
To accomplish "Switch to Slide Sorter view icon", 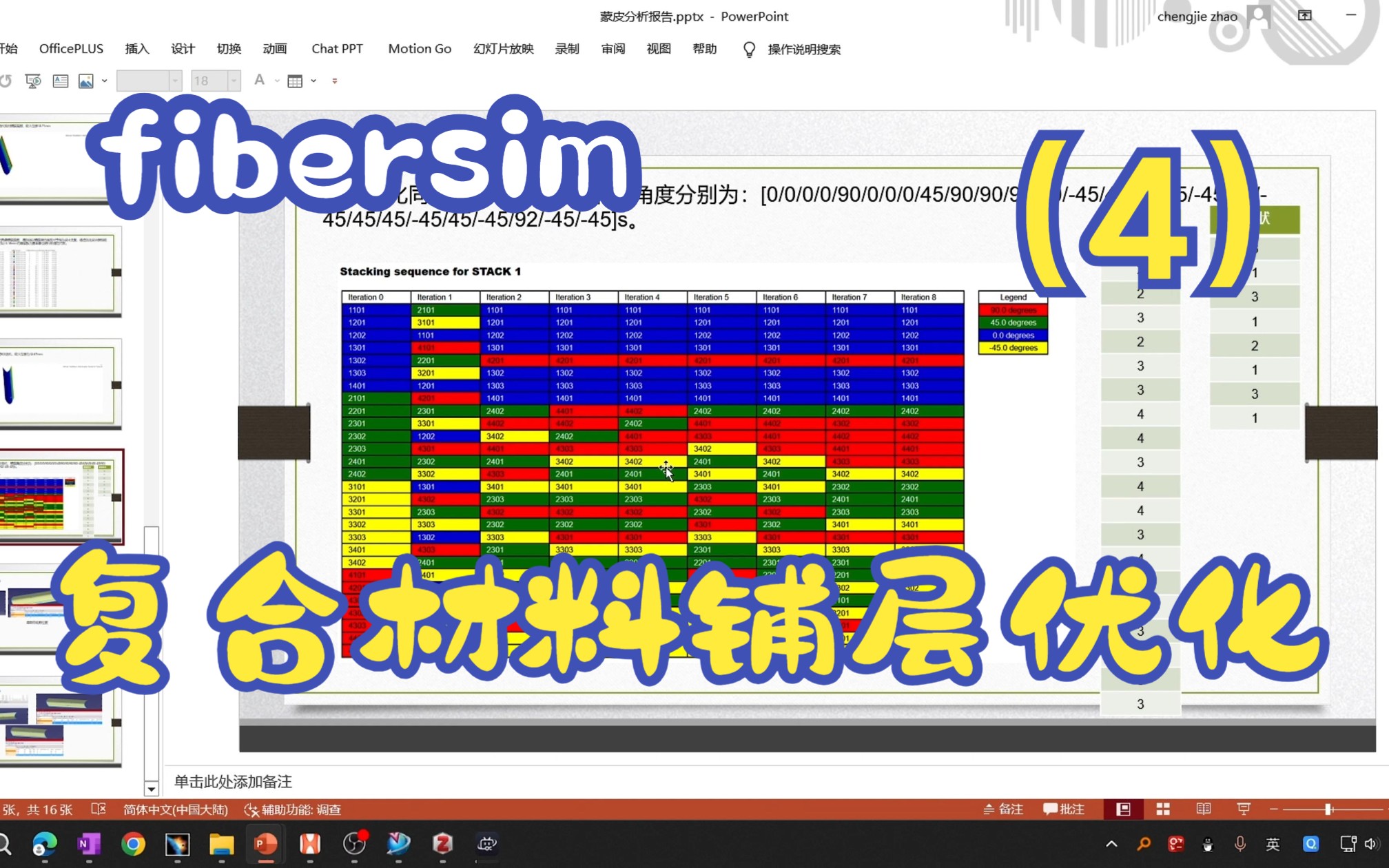I will tap(1163, 809).
